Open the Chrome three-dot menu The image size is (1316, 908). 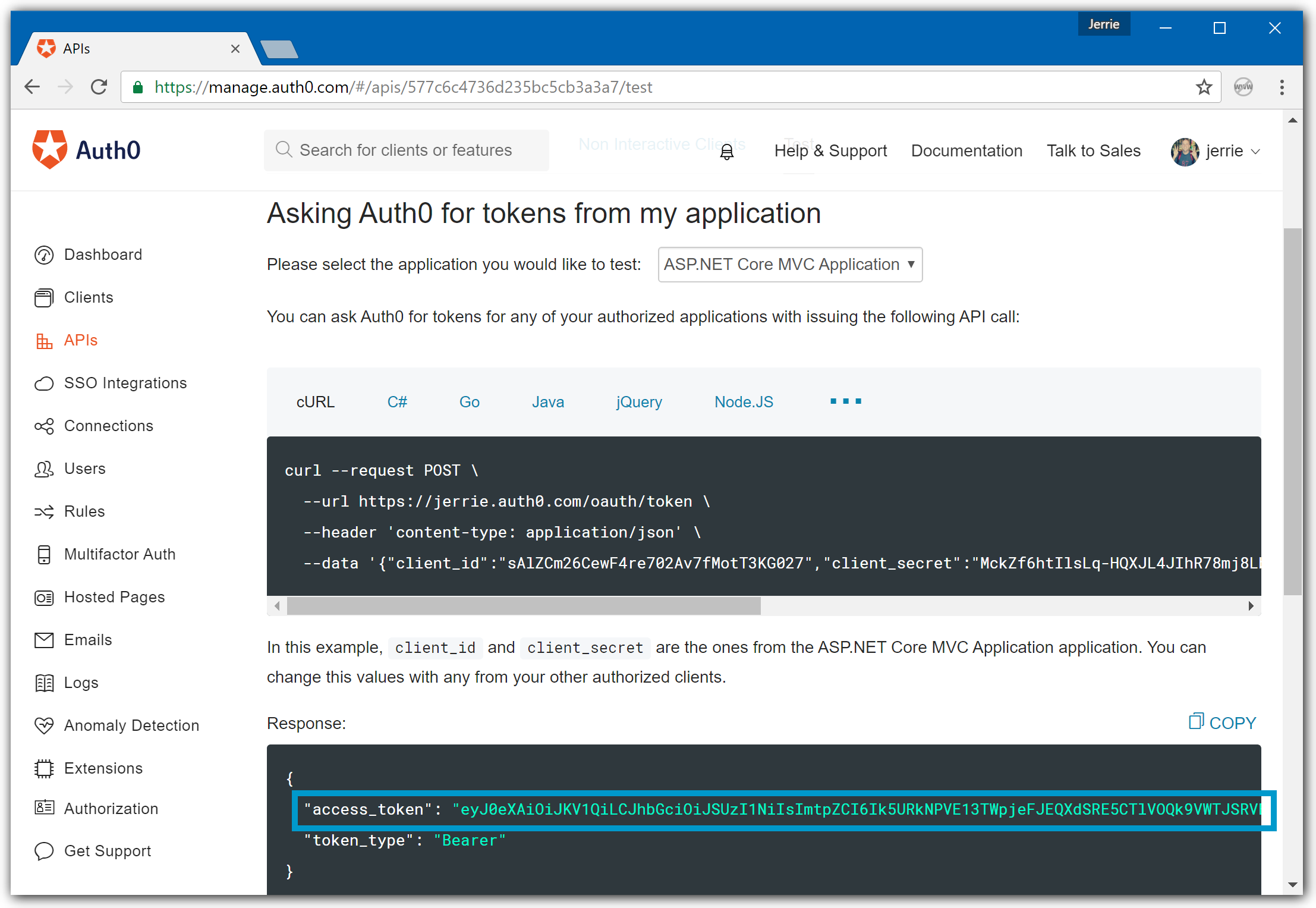(1282, 87)
